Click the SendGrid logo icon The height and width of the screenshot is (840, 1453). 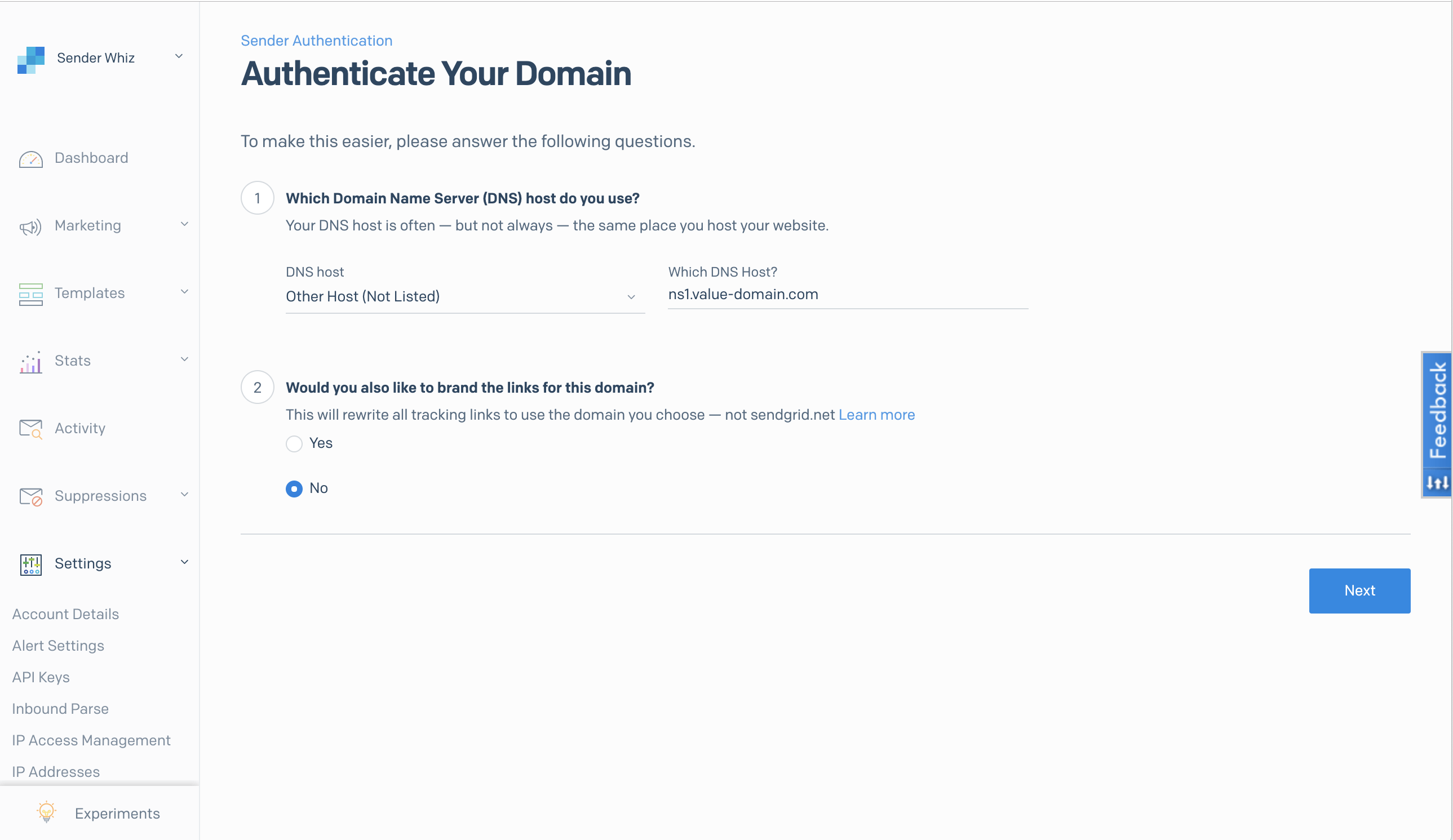(x=30, y=60)
